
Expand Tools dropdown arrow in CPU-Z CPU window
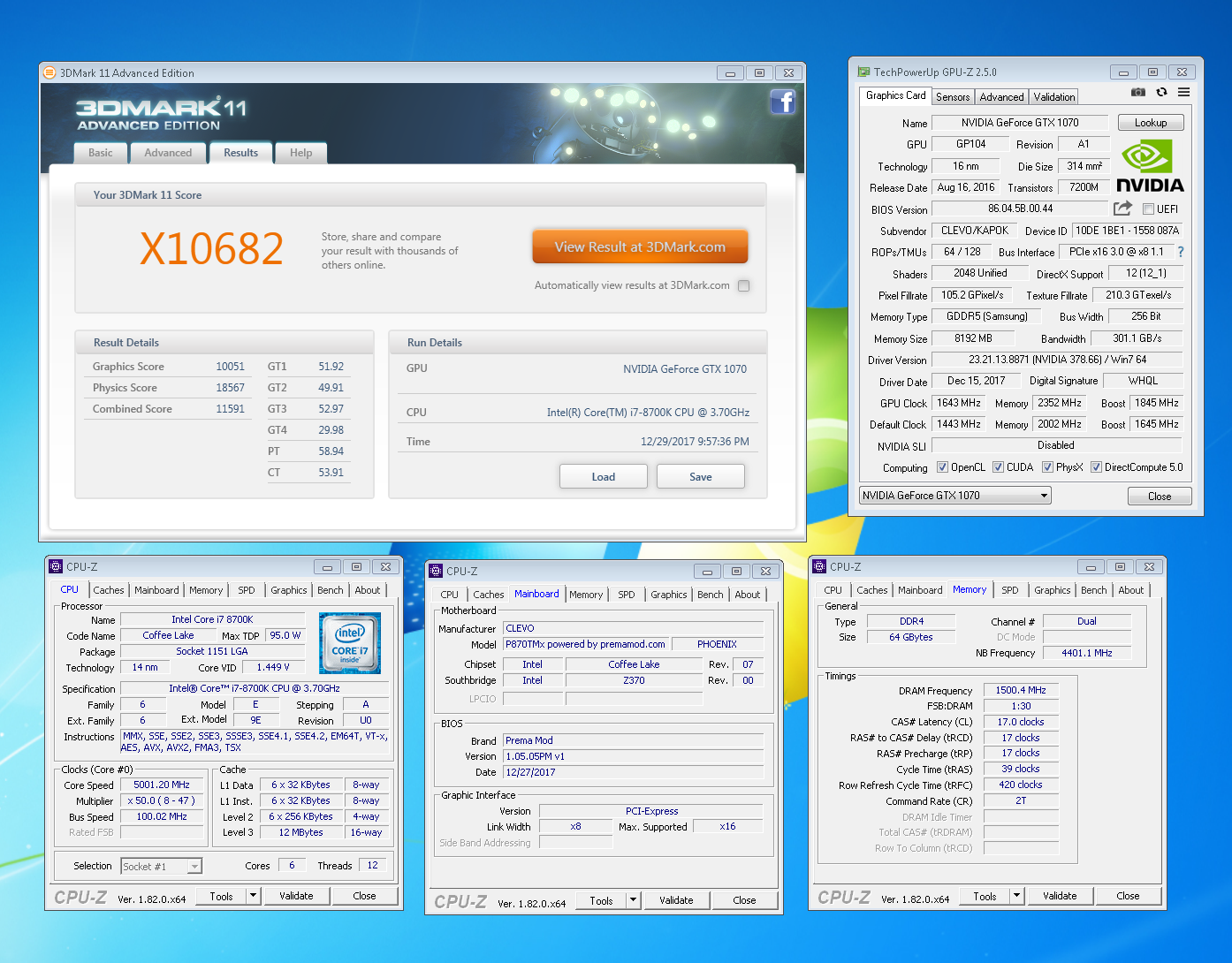(253, 896)
